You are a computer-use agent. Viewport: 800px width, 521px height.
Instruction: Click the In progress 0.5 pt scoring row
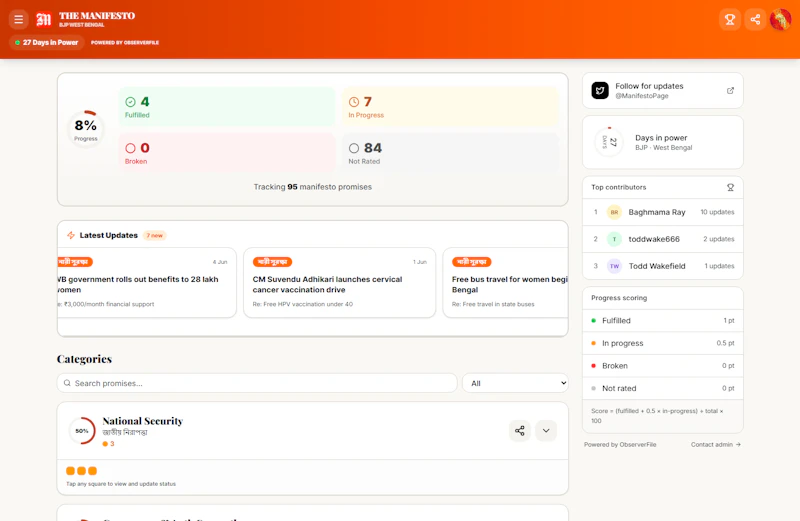[x=663, y=343]
